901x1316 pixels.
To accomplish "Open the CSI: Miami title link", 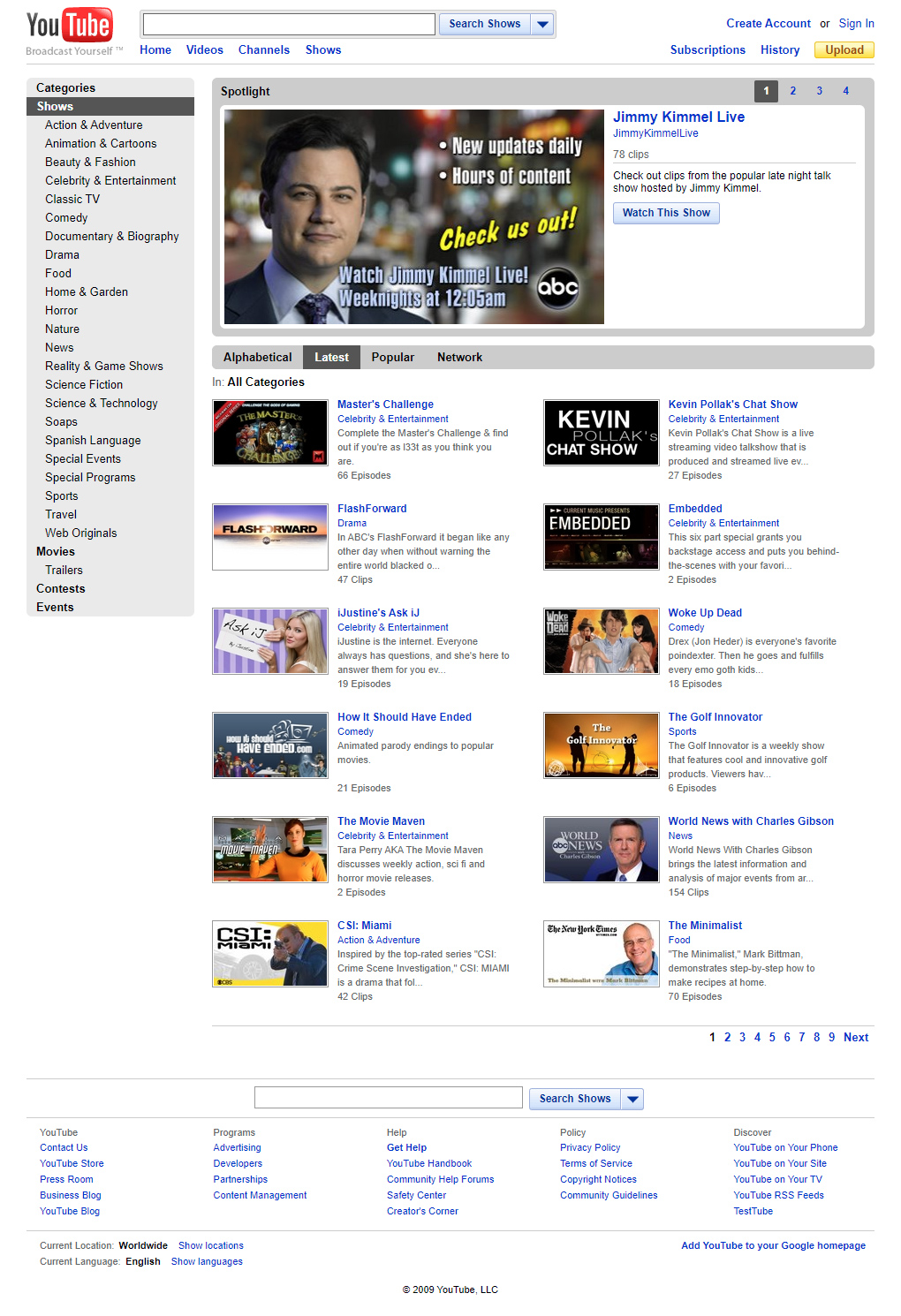I will click(x=365, y=926).
